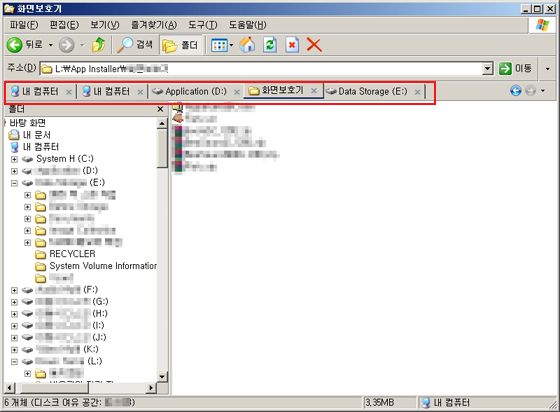Open the 검색 search tool

(x=135, y=45)
